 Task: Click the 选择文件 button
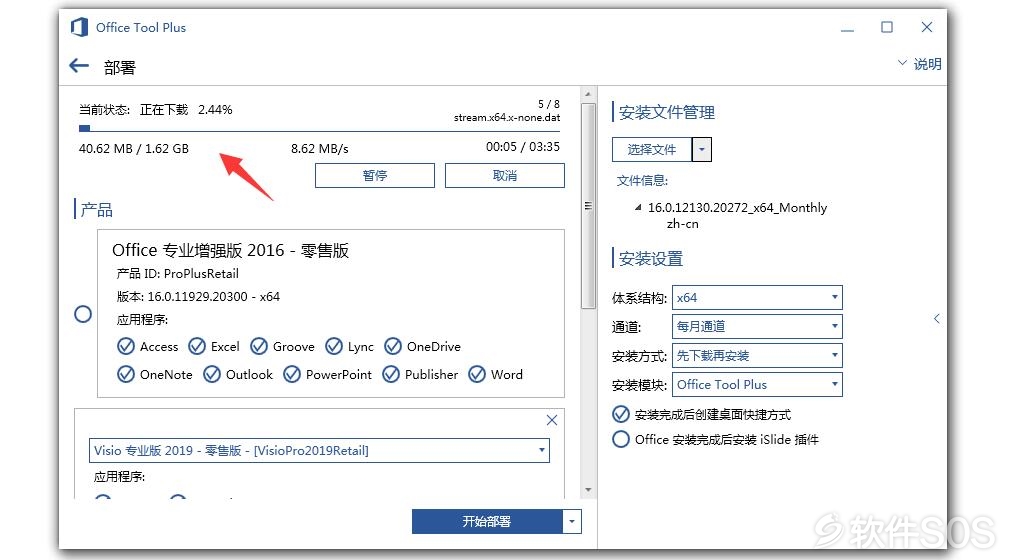[652, 150]
